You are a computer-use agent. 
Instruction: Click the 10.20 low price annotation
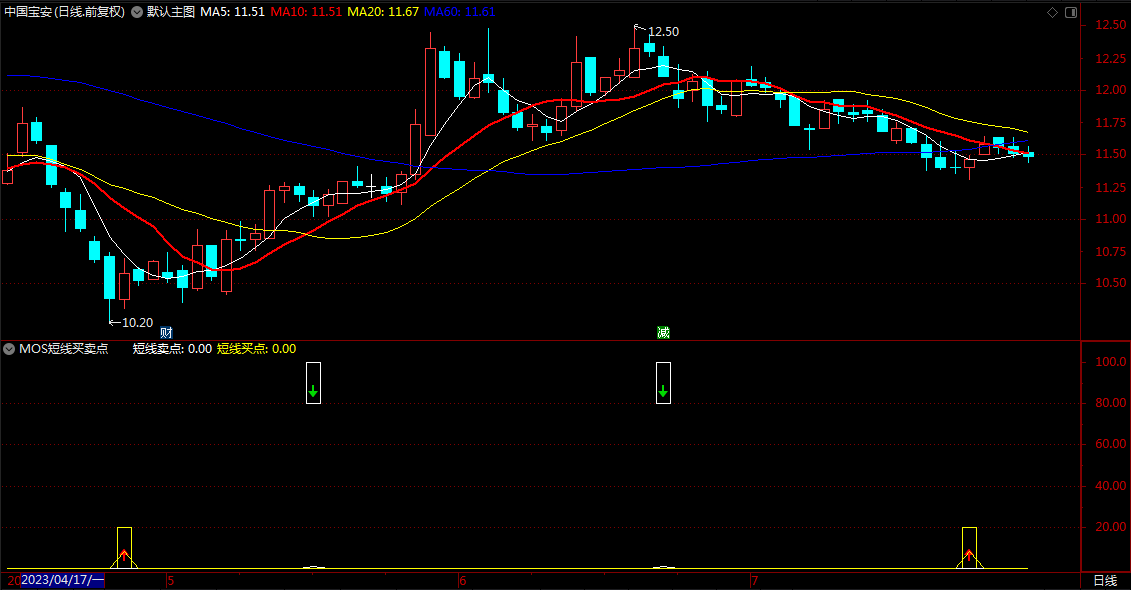click(137, 323)
